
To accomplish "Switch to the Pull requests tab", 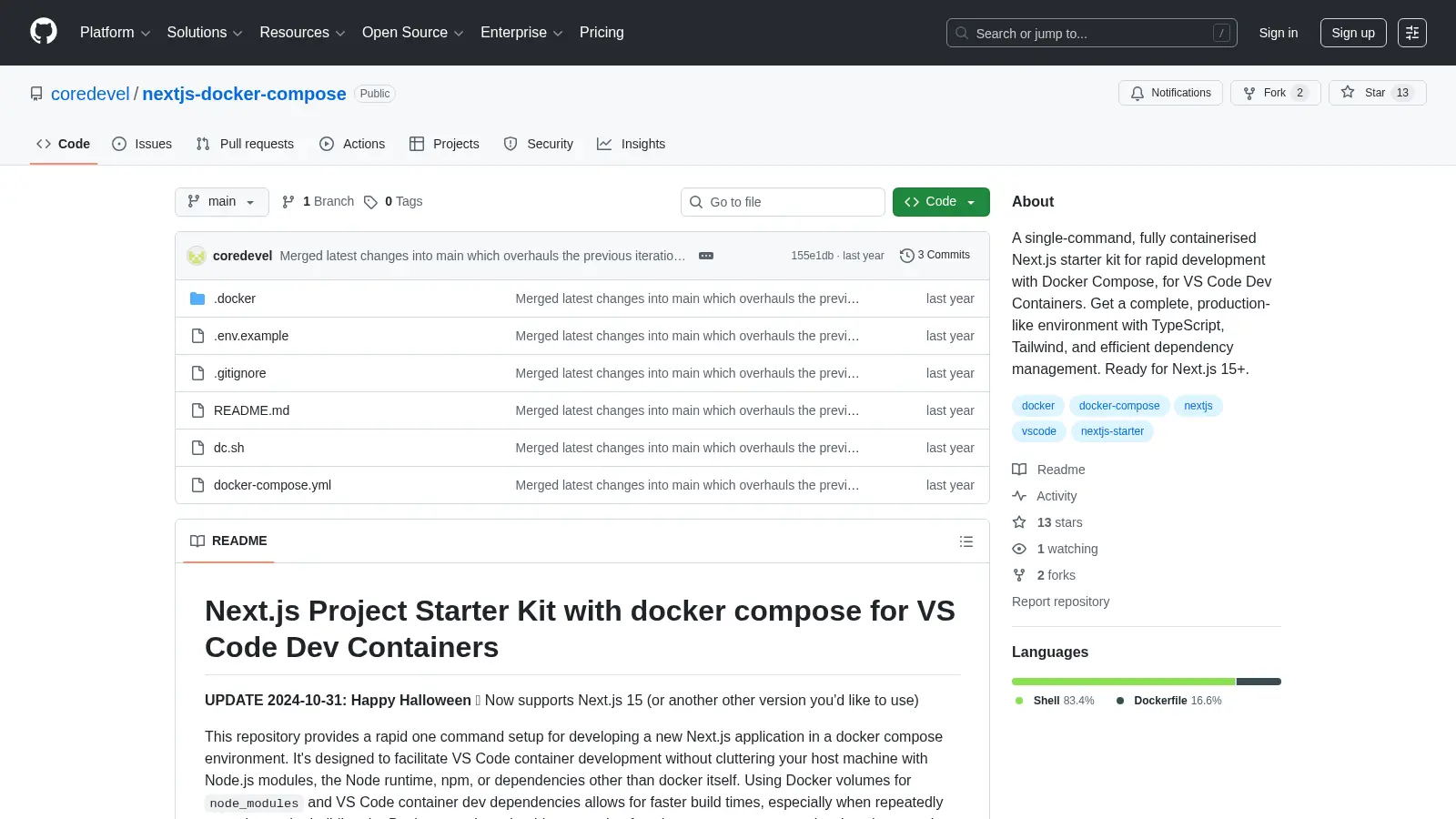I will pos(245,144).
